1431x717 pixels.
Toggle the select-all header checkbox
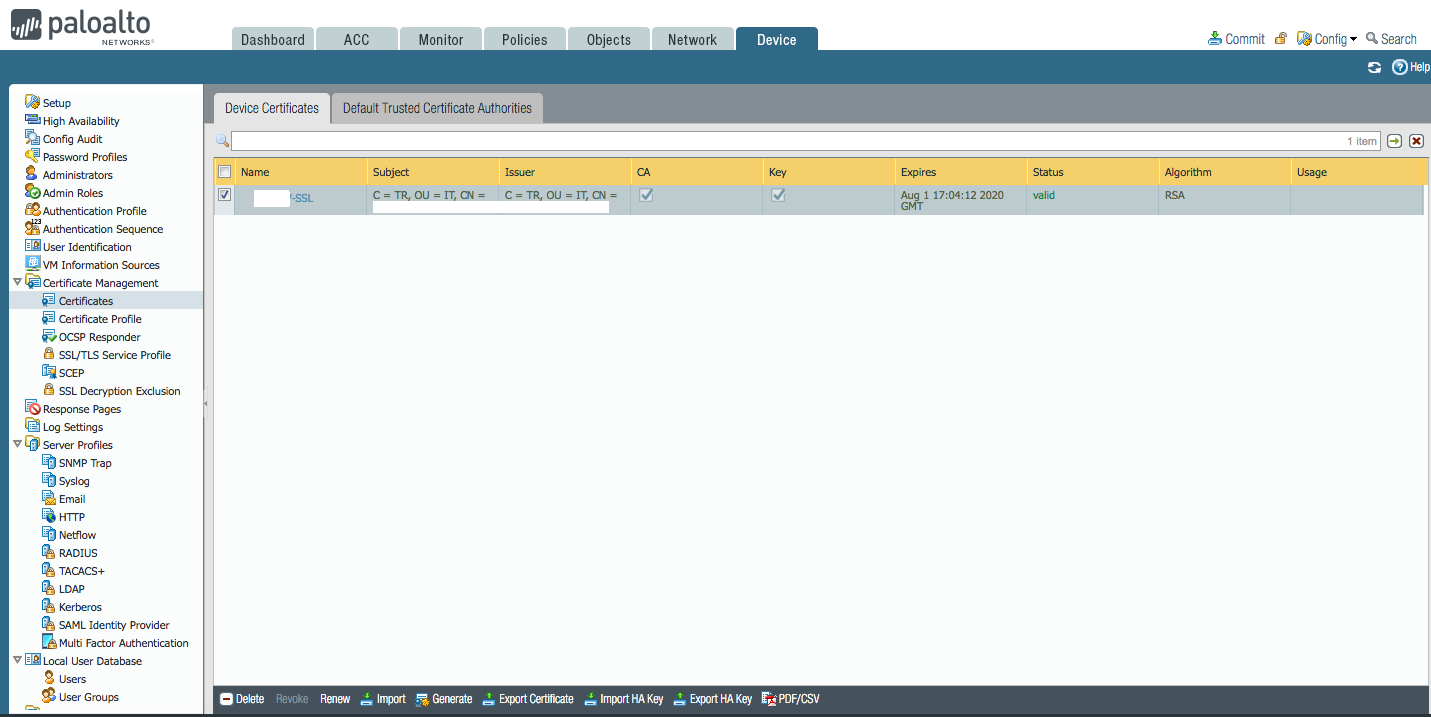pos(225,172)
